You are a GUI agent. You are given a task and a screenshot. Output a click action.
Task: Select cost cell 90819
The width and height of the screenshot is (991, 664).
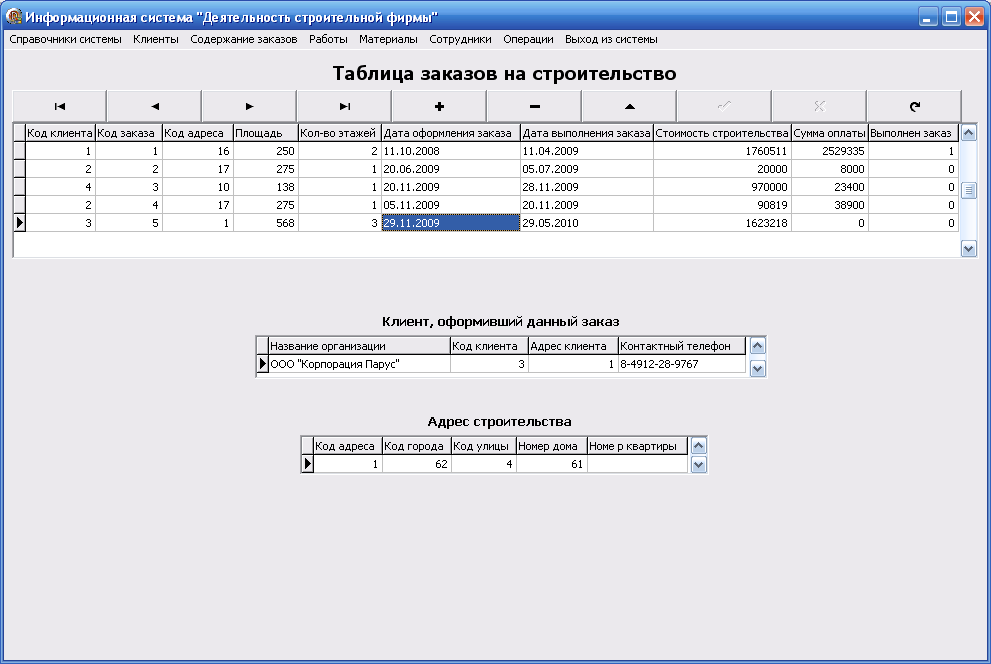pyautogui.click(x=722, y=205)
